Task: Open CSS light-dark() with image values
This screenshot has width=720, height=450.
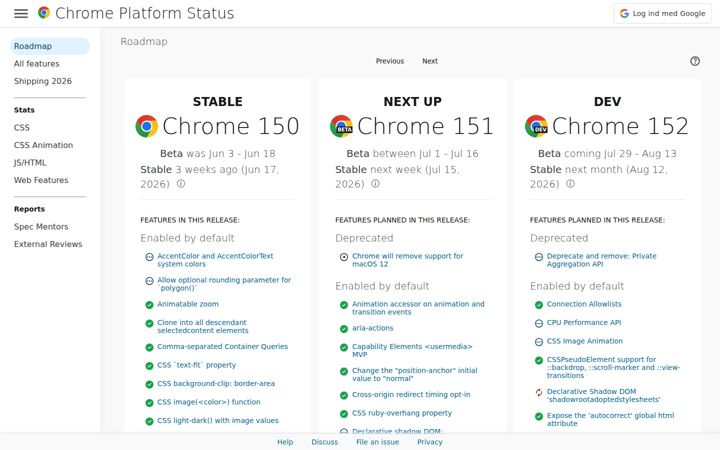Action: point(218,421)
